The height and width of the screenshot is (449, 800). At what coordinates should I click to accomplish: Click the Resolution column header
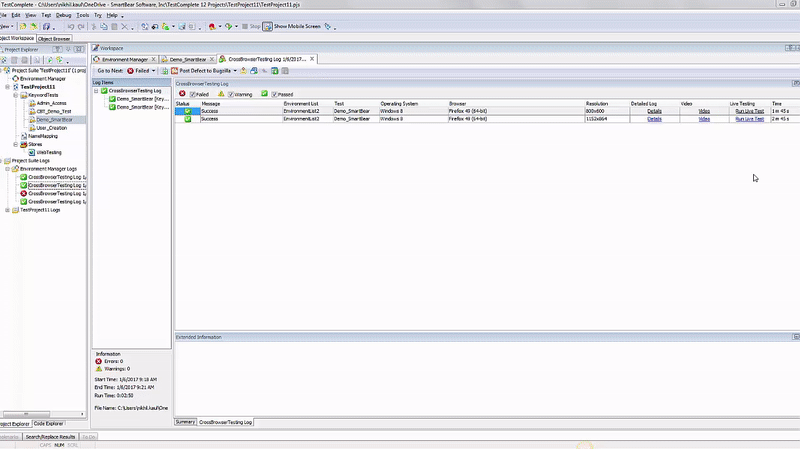pyautogui.click(x=597, y=103)
